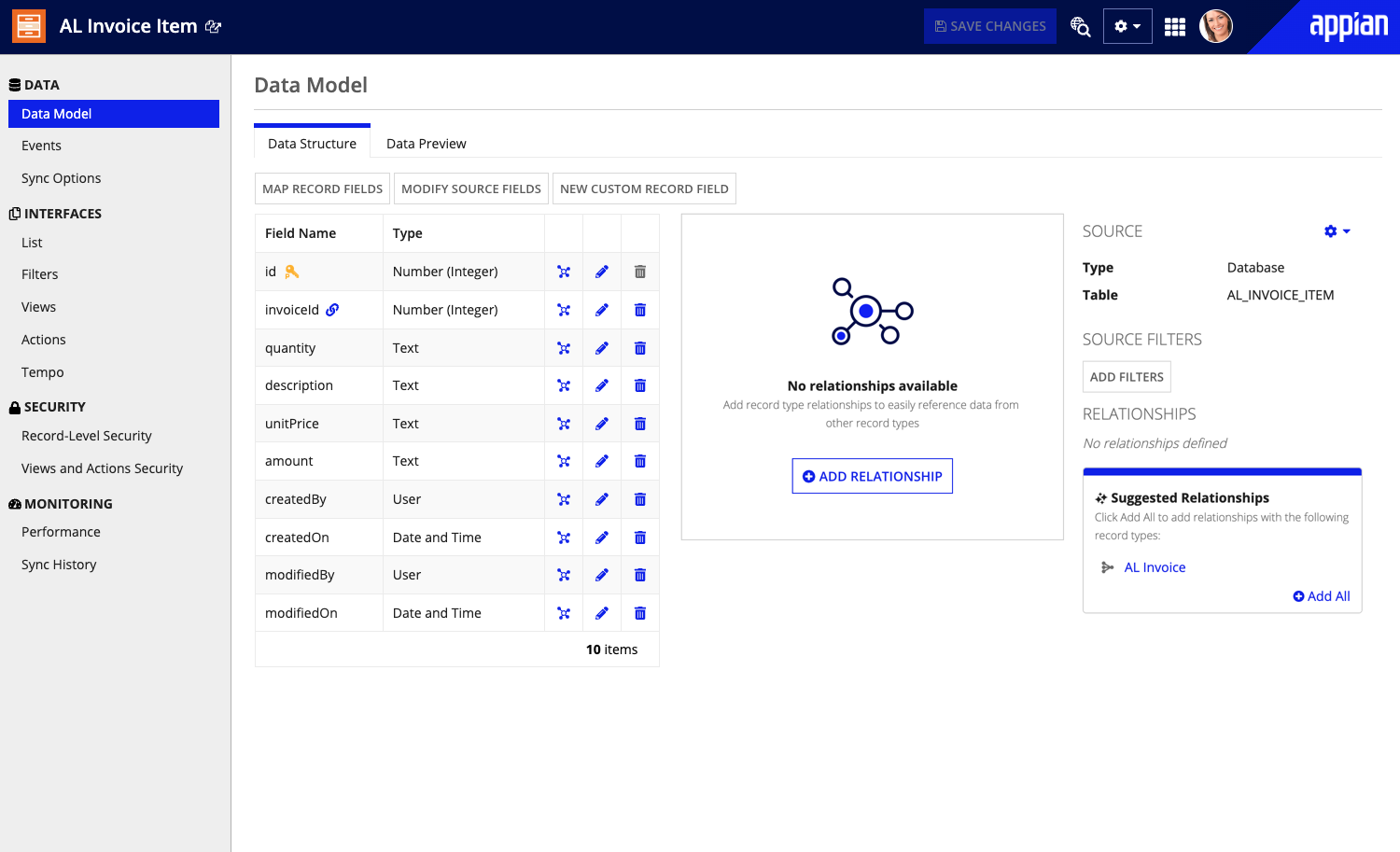
Task: Click the 10 items count text
Action: tap(611, 649)
